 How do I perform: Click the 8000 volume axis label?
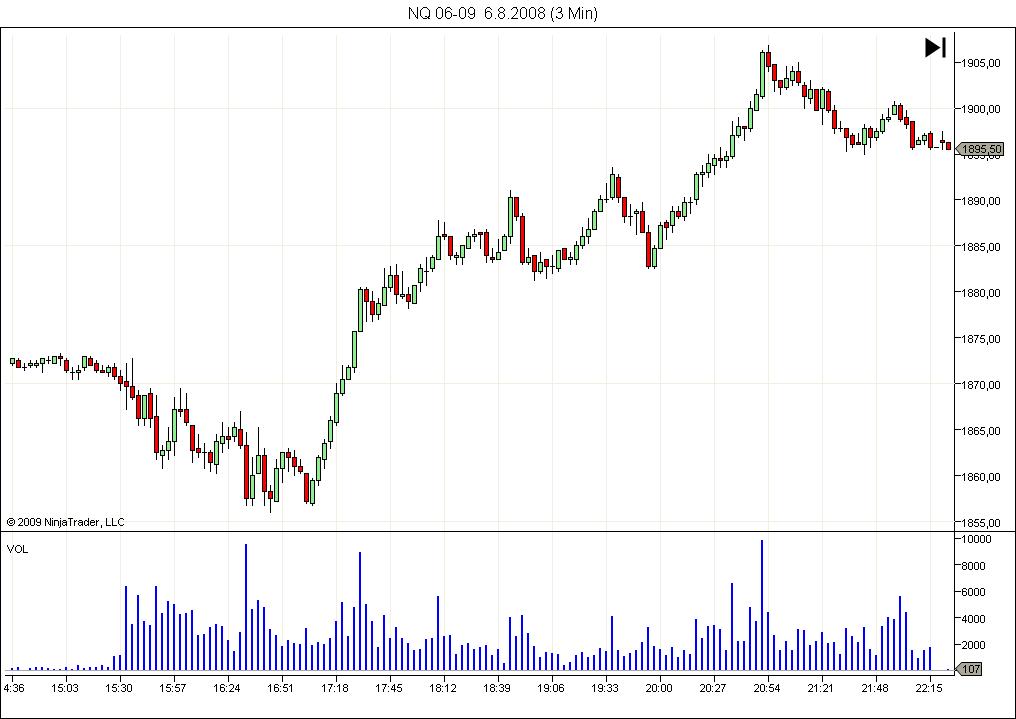pyautogui.click(x=974, y=565)
